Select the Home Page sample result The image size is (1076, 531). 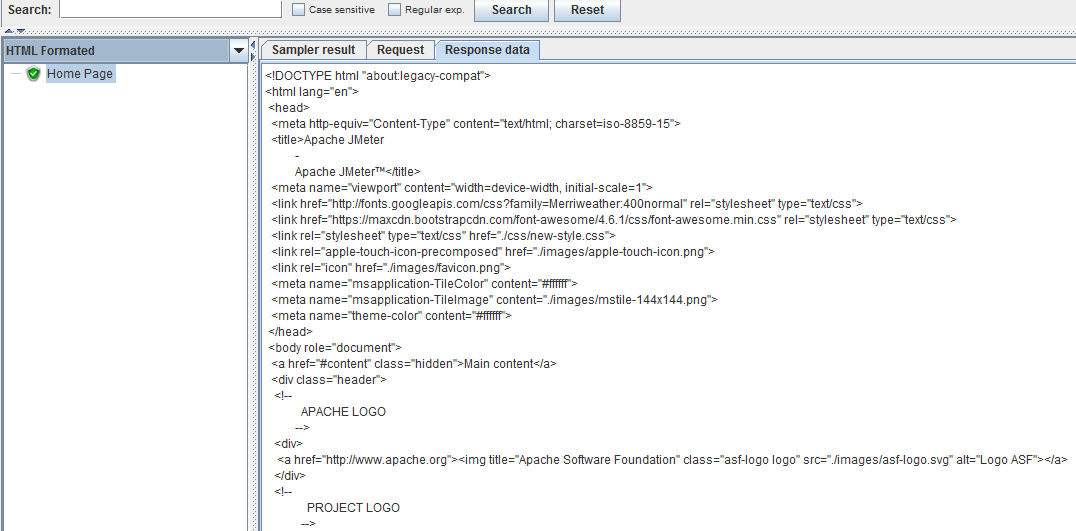tap(79, 74)
